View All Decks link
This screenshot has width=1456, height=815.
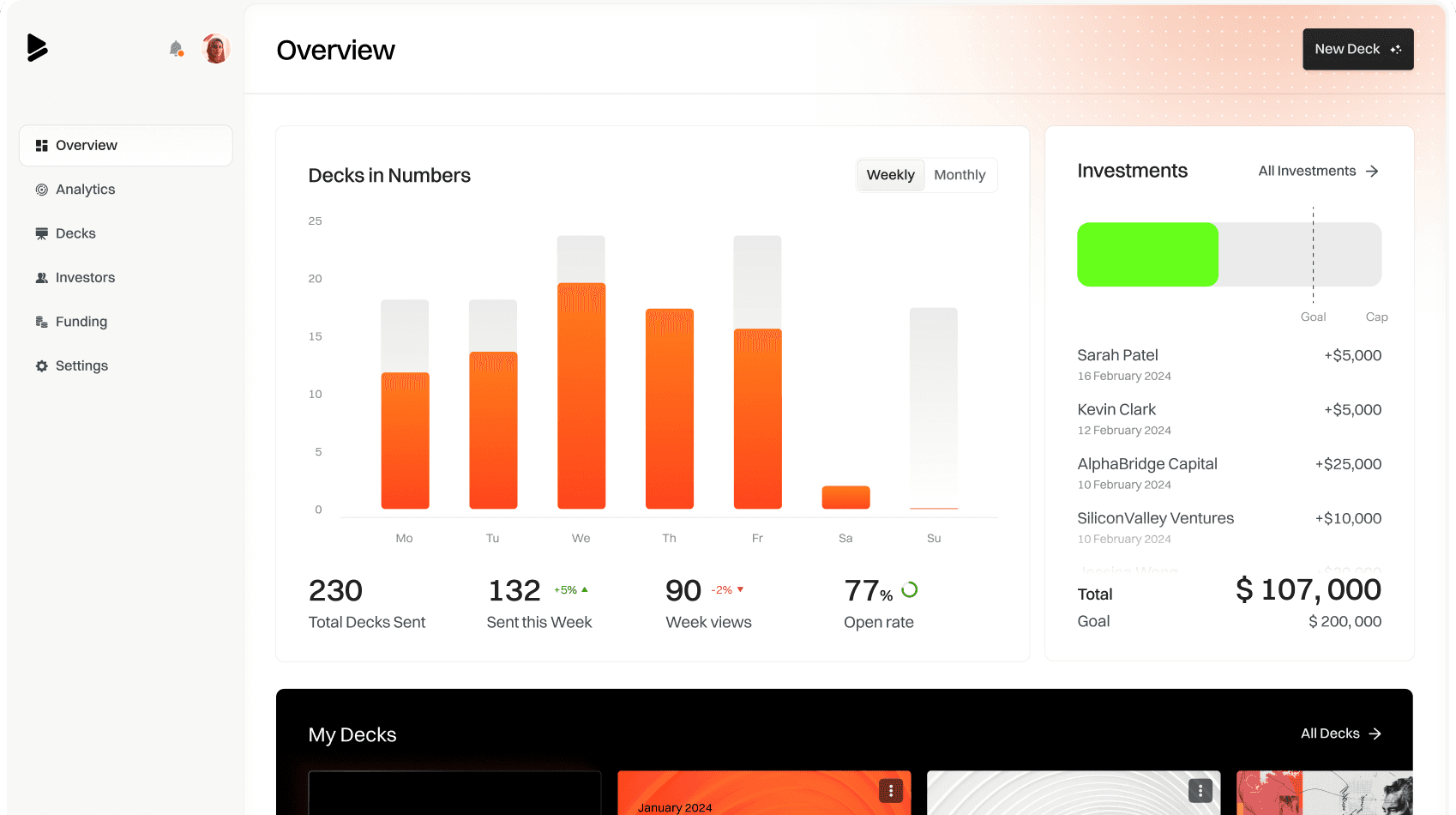1341,733
